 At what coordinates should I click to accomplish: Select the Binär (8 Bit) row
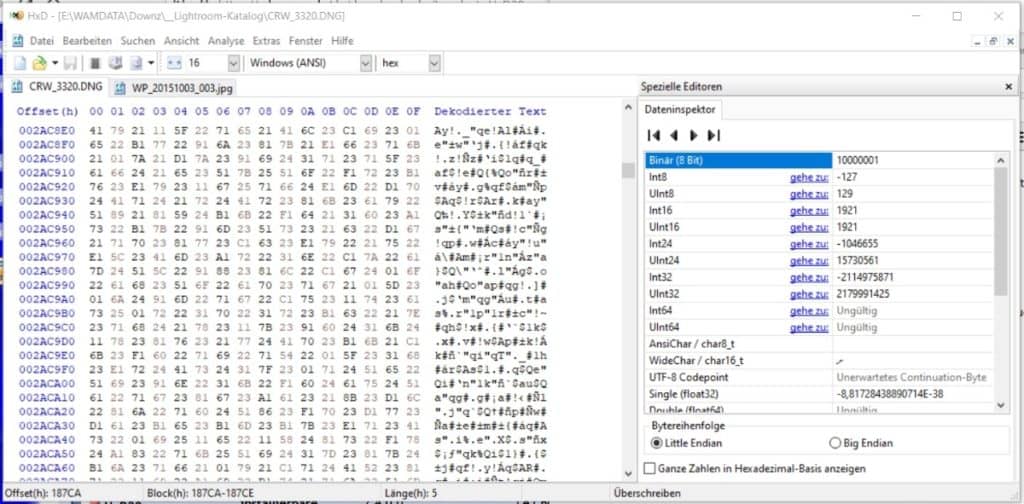point(819,160)
